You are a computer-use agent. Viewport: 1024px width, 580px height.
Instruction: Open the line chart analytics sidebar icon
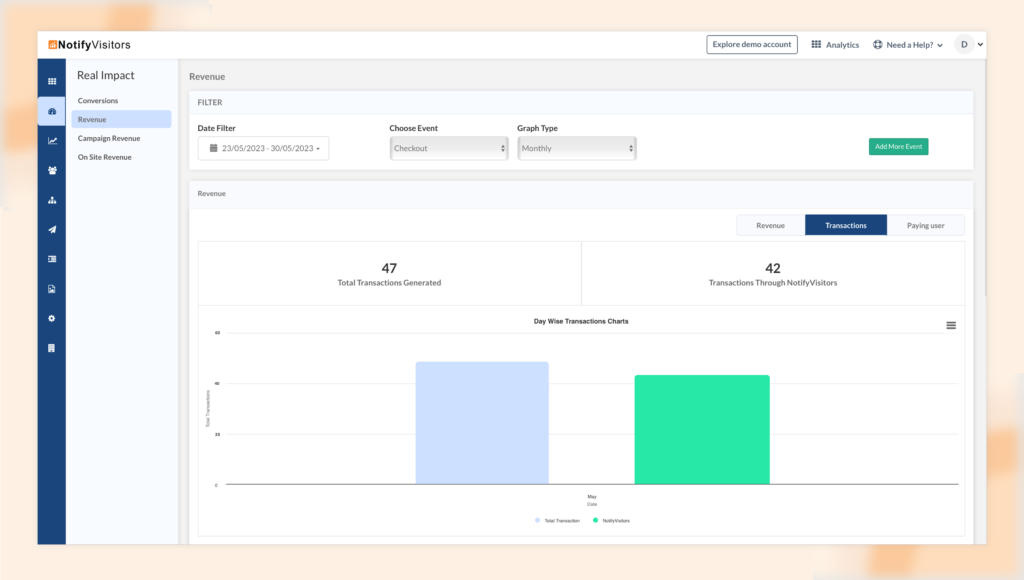pyautogui.click(x=52, y=140)
